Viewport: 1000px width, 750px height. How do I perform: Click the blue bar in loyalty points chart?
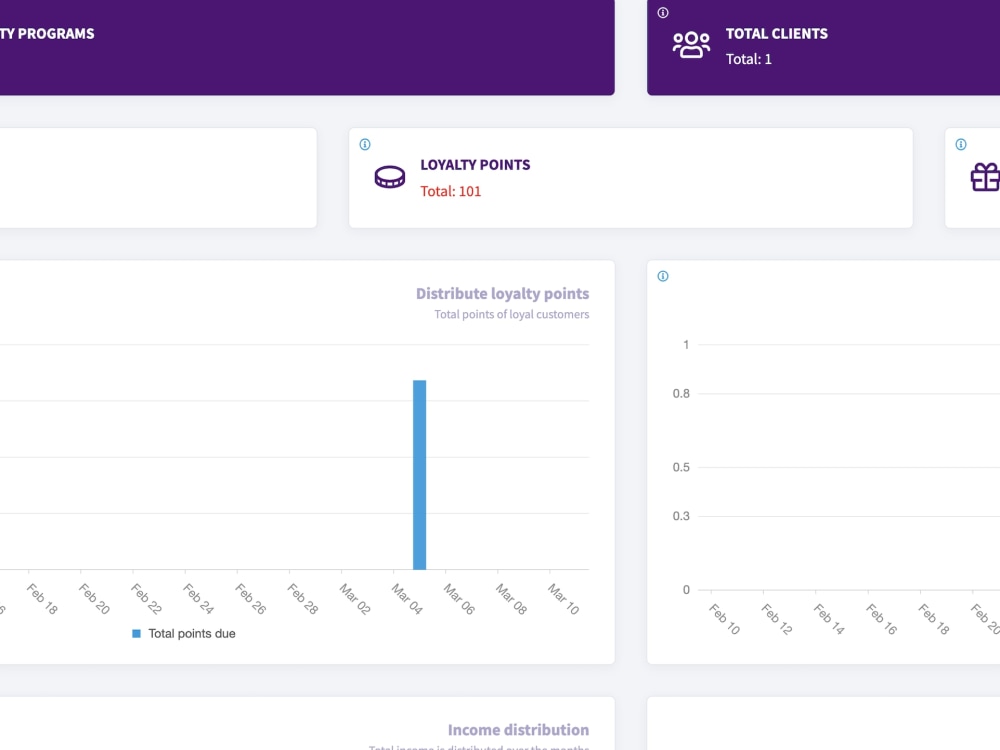(x=420, y=474)
